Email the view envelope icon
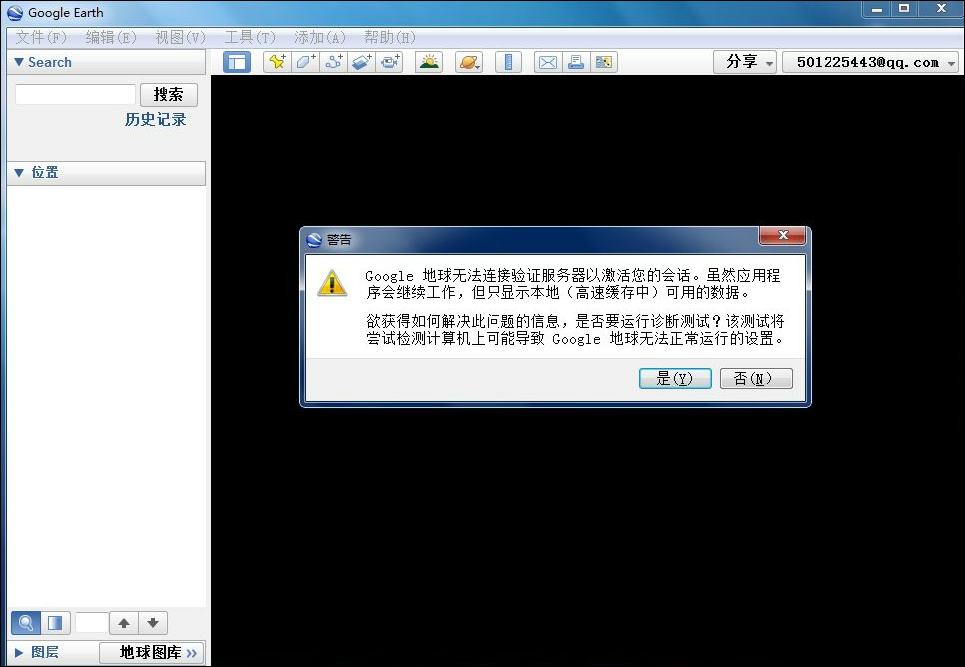This screenshot has width=965, height=667. click(548, 62)
